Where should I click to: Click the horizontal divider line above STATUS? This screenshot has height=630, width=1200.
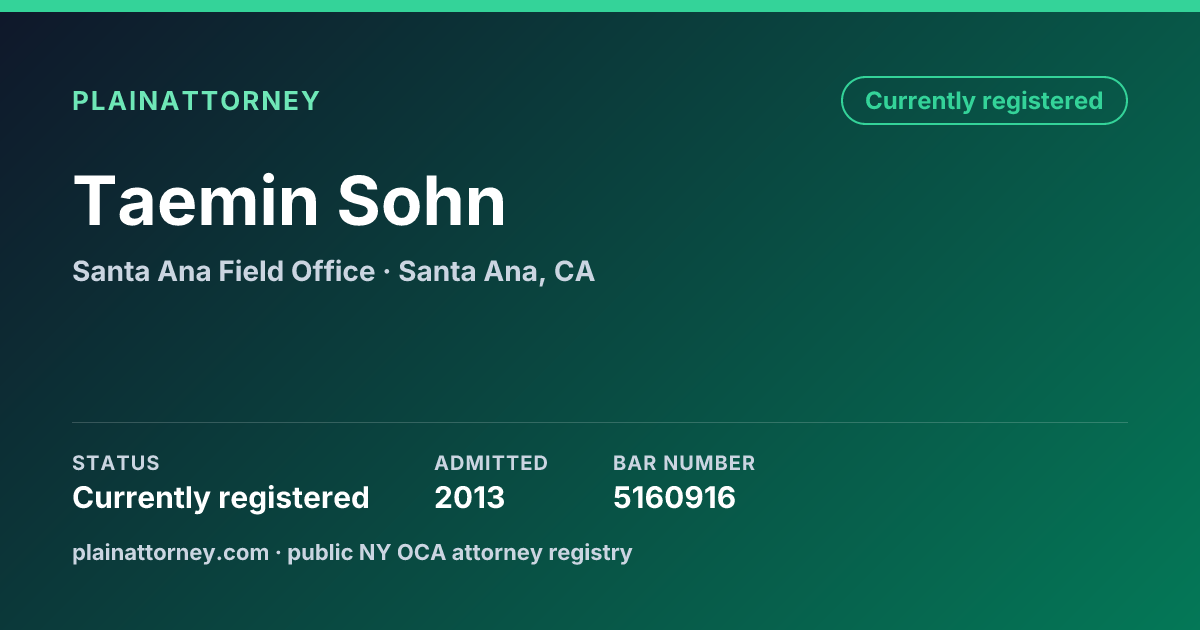point(600,422)
